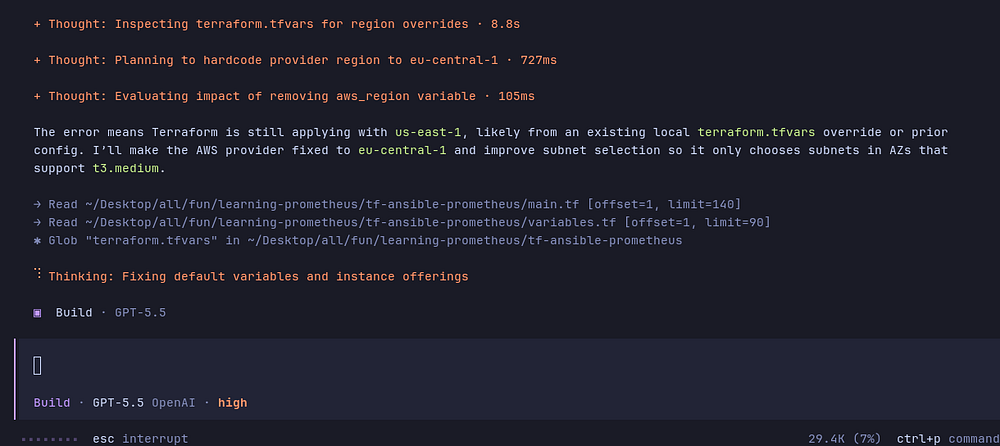Click the arrow icon beside main.tf read
Image resolution: width=1000 pixels, height=446 pixels.
37,204
